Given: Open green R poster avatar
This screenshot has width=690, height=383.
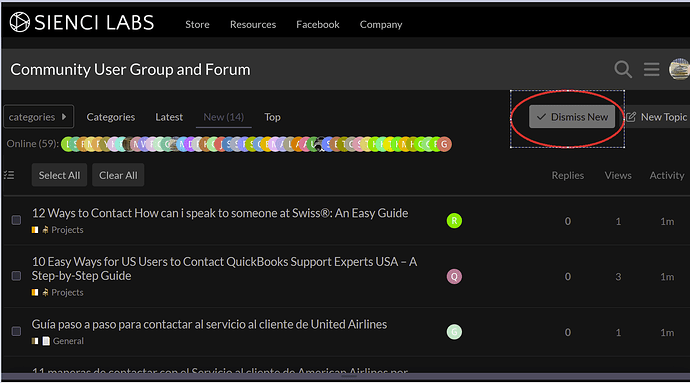Looking at the screenshot, I should pyautogui.click(x=454, y=221).
